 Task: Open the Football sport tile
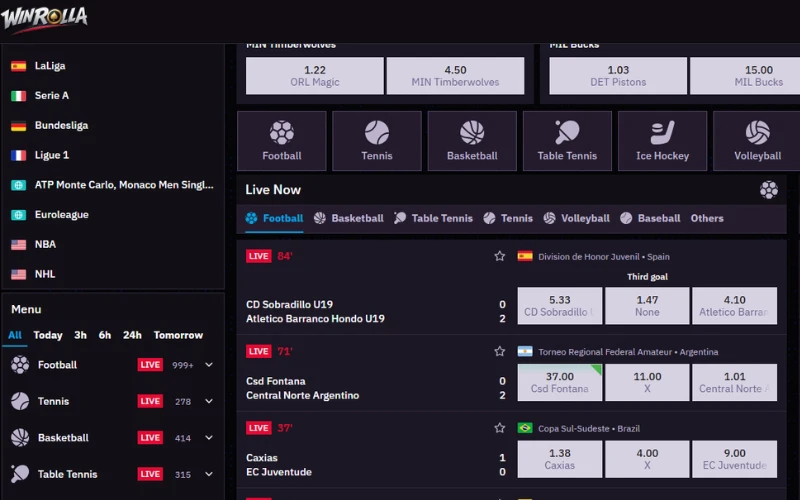(x=282, y=141)
